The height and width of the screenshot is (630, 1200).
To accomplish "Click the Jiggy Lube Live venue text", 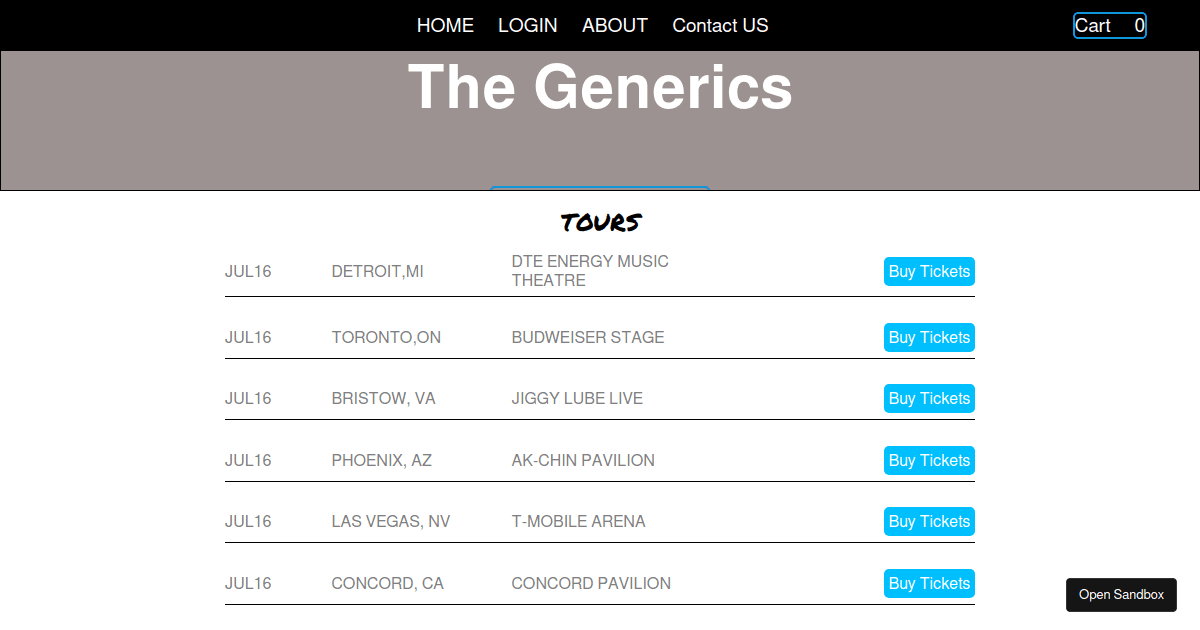I will point(577,398).
